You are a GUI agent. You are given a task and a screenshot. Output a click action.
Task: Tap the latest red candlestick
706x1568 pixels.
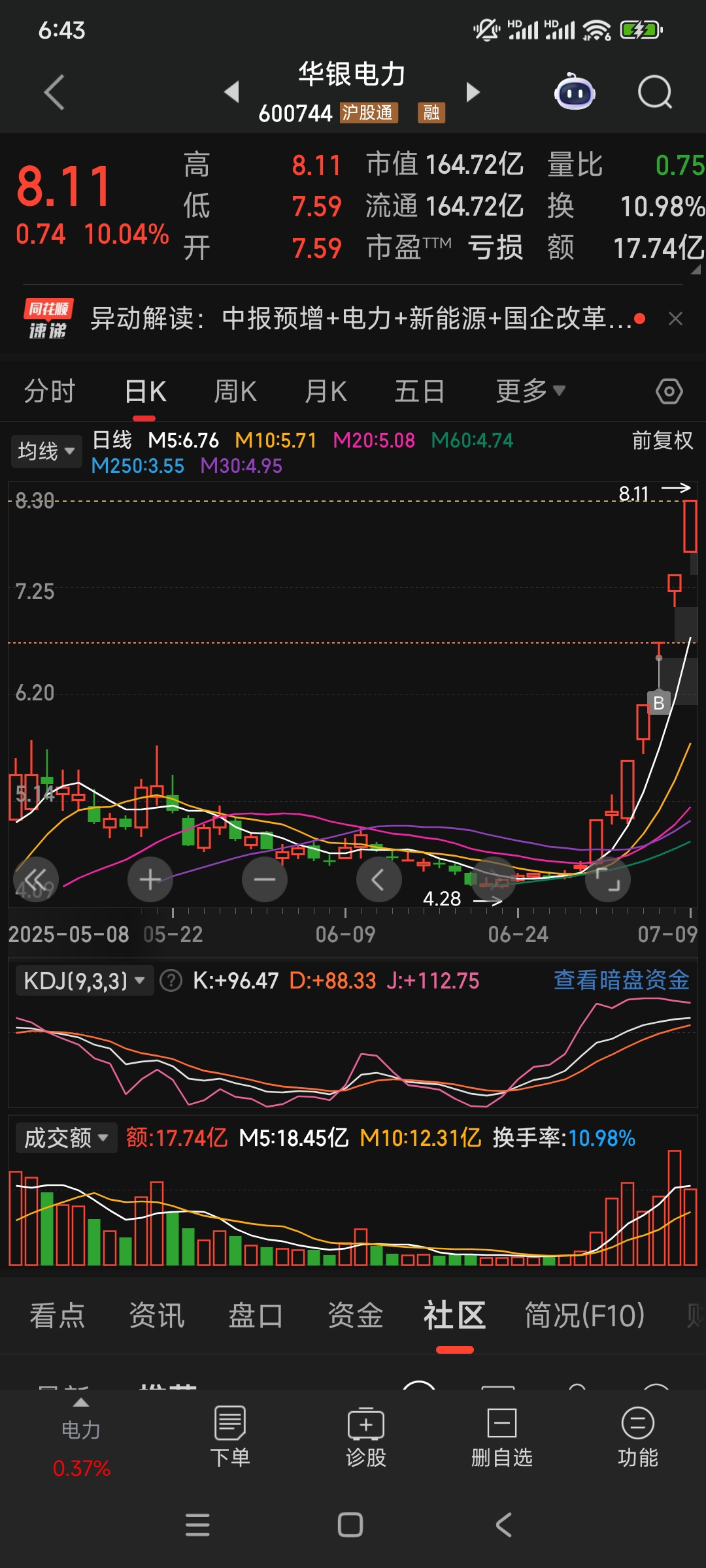690,527
